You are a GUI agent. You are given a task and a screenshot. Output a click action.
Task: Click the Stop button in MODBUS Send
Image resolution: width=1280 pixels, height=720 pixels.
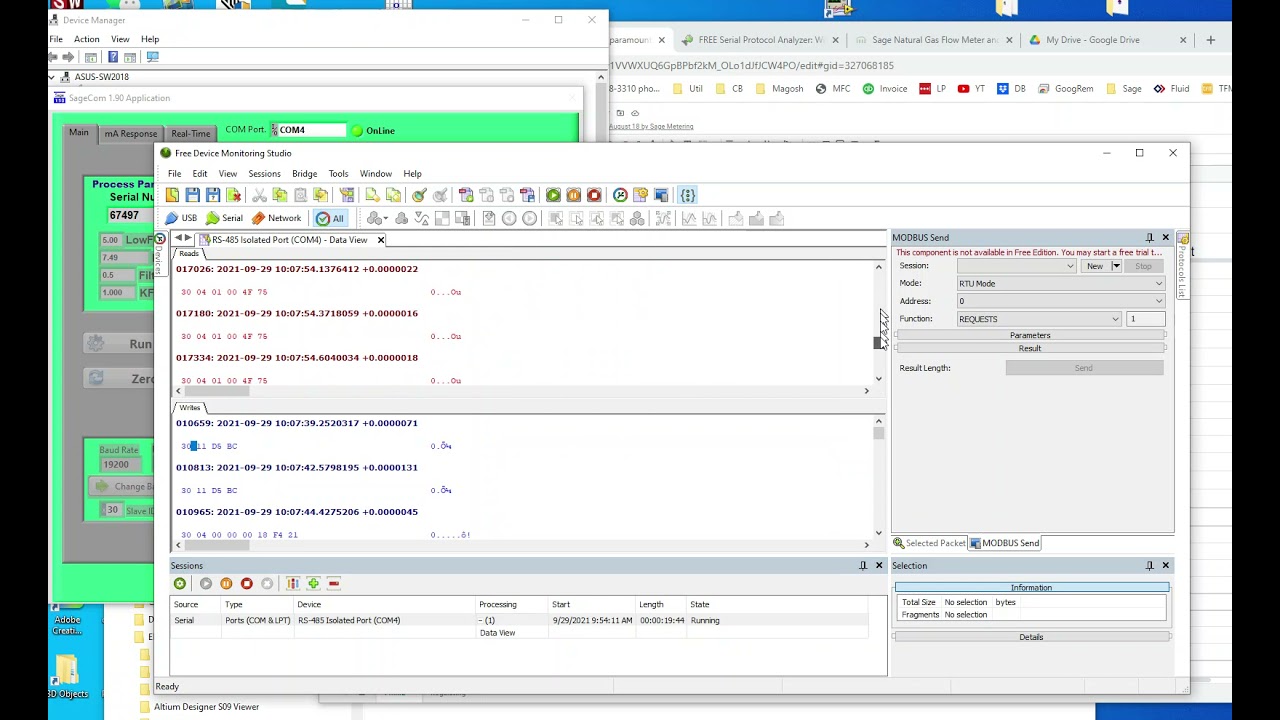[1143, 267]
